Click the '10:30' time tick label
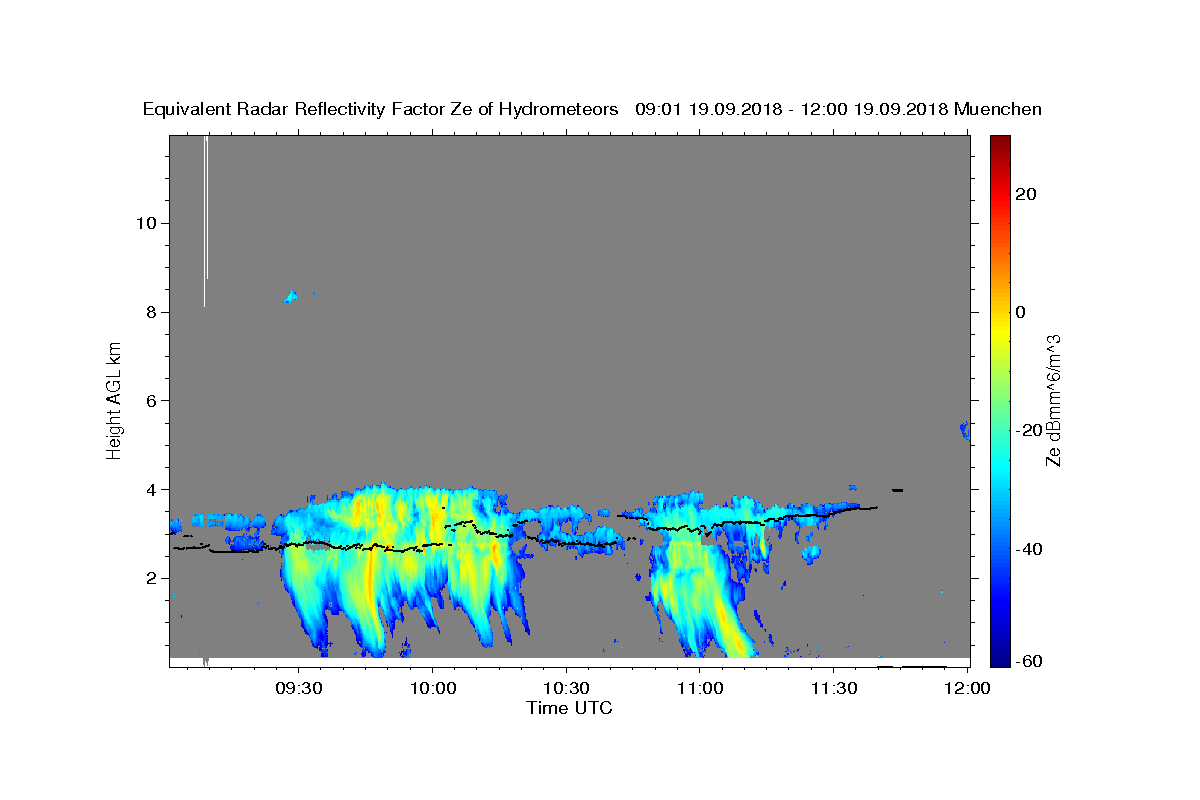1200x800 pixels. 566,688
